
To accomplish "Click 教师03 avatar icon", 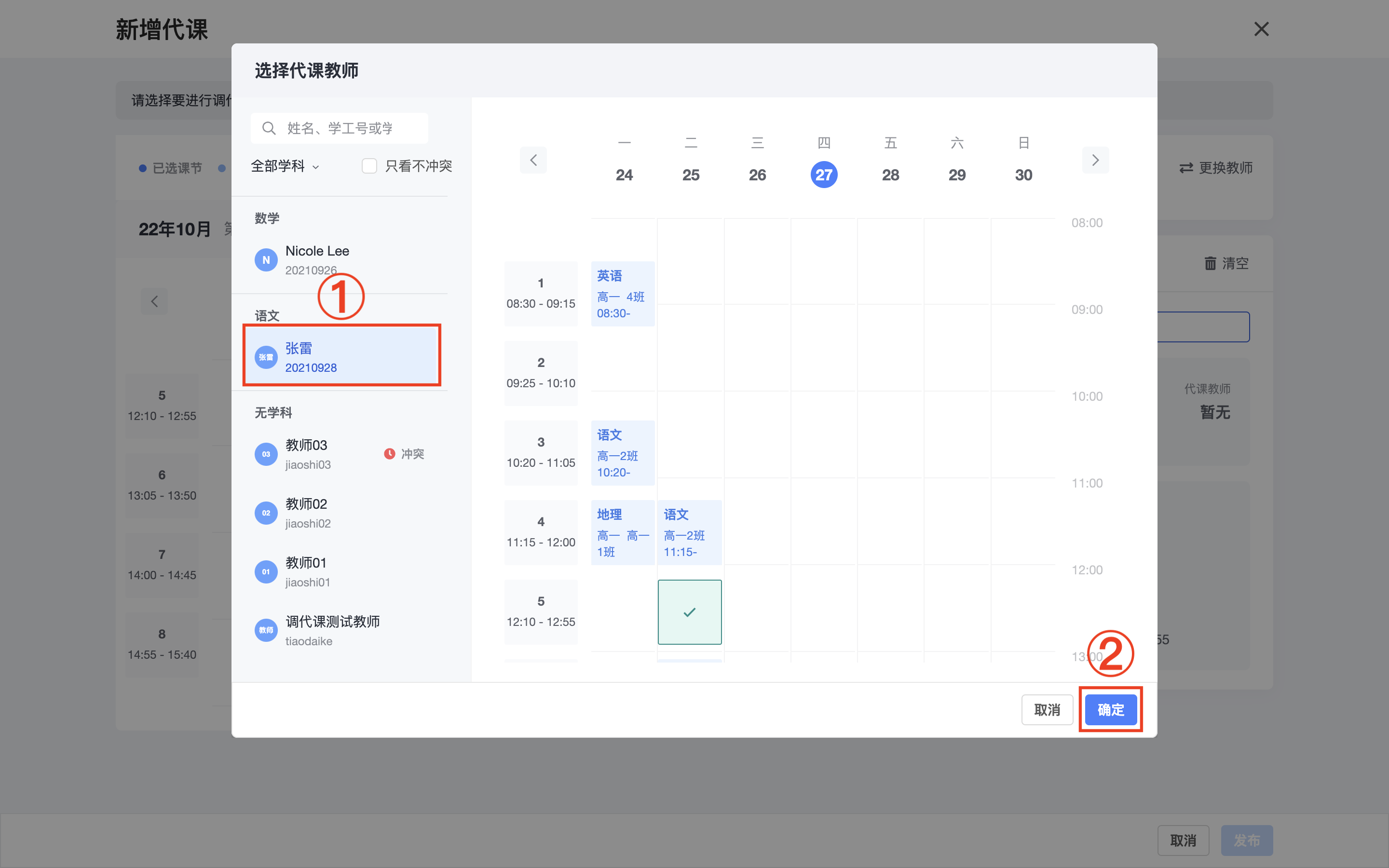I will pos(266,454).
